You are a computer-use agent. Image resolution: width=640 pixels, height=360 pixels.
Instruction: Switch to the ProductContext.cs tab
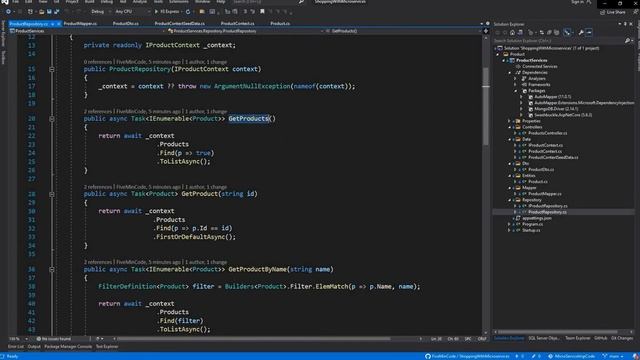click(x=237, y=24)
